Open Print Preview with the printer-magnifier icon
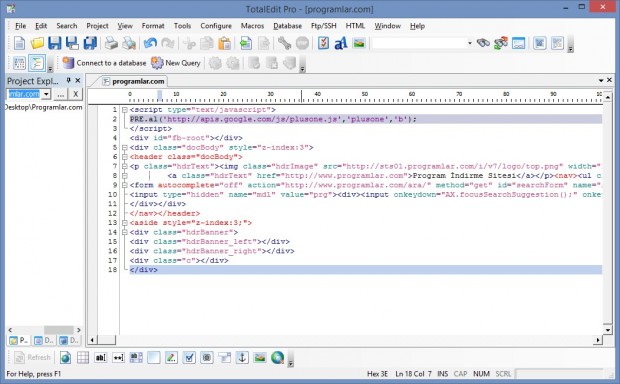Viewport: 620px width, 384px height. (129, 43)
